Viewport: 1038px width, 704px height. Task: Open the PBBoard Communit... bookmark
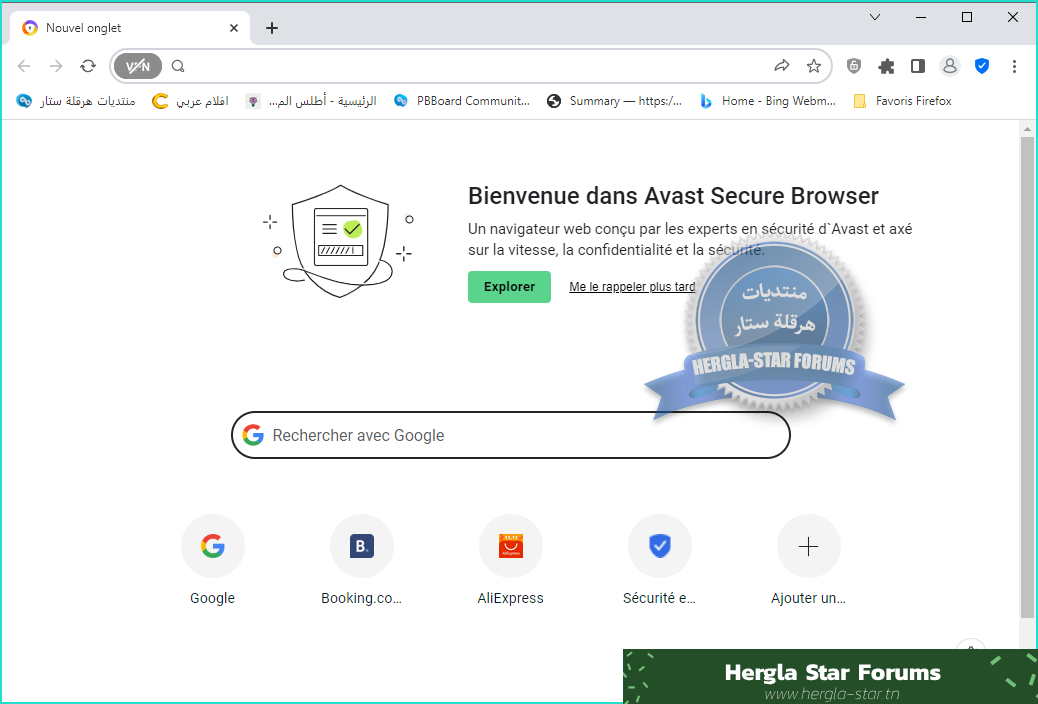pyautogui.click(x=462, y=101)
